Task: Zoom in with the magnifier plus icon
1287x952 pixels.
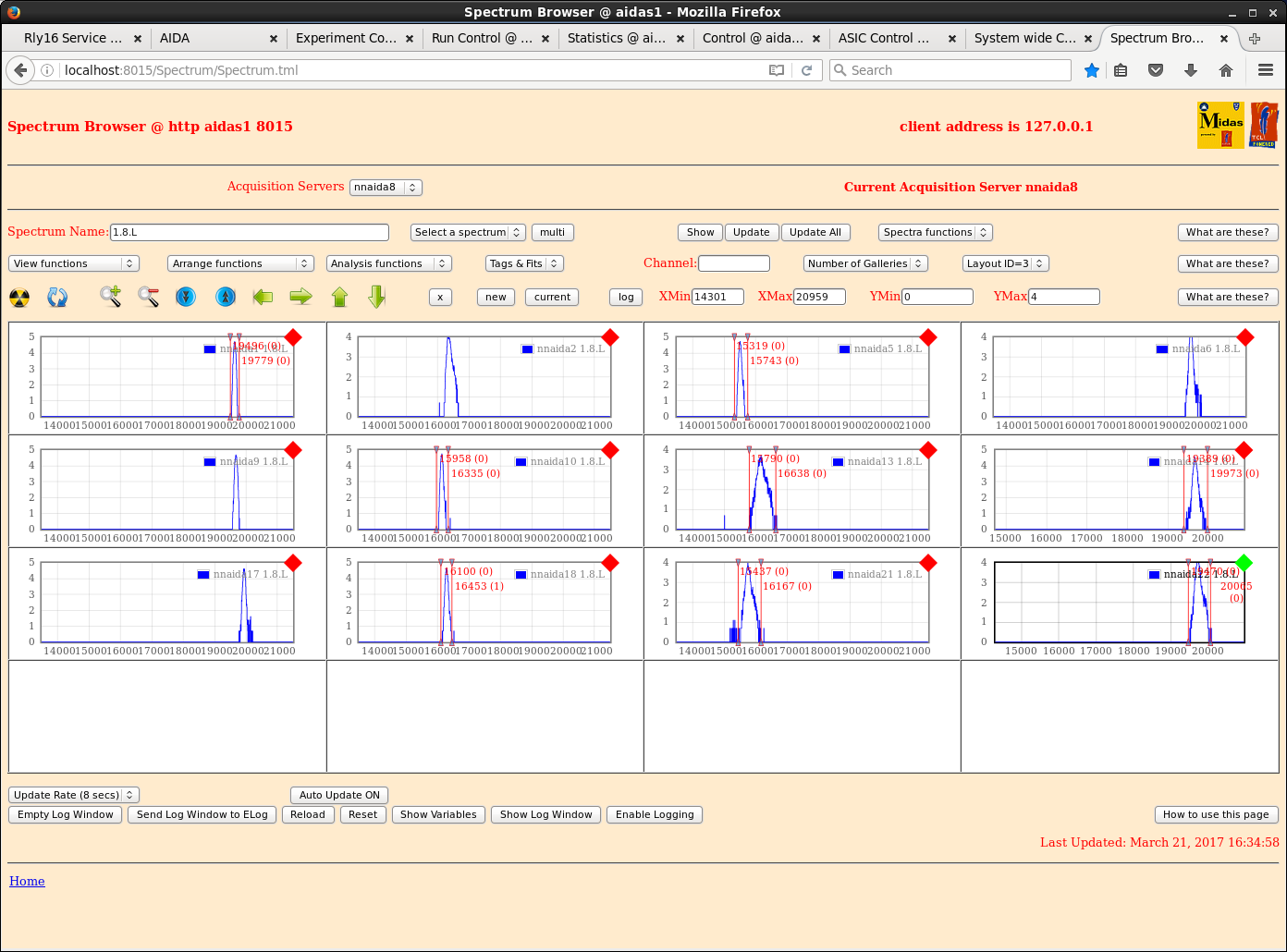Action: pyautogui.click(x=111, y=297)
